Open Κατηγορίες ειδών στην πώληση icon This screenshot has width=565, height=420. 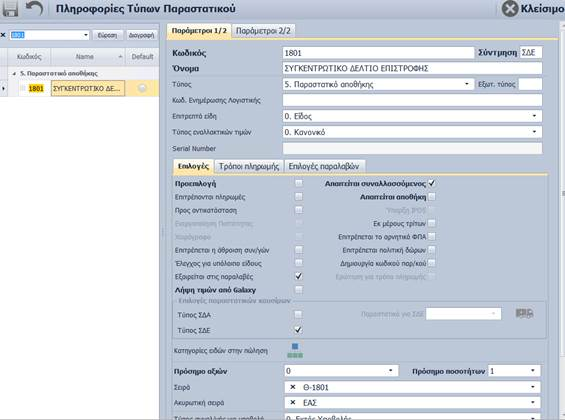point(295,350)
